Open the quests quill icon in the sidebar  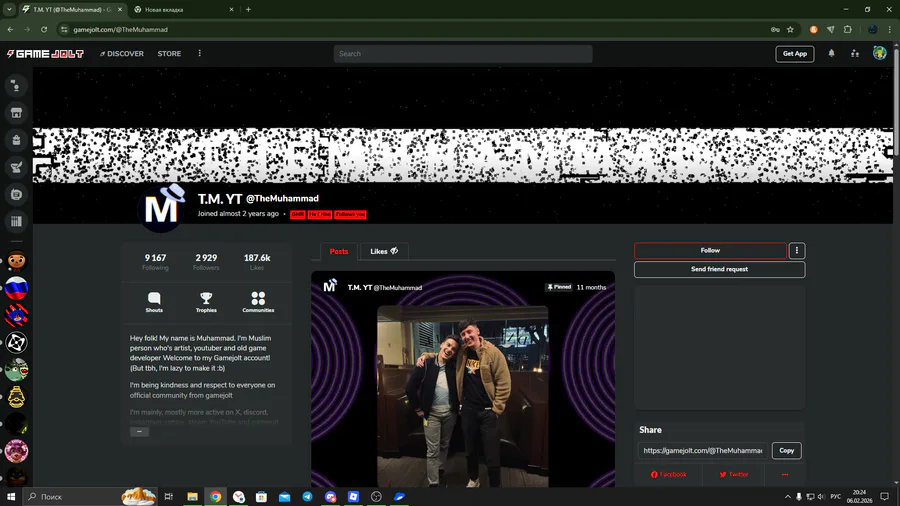click(x=16, y=167)
